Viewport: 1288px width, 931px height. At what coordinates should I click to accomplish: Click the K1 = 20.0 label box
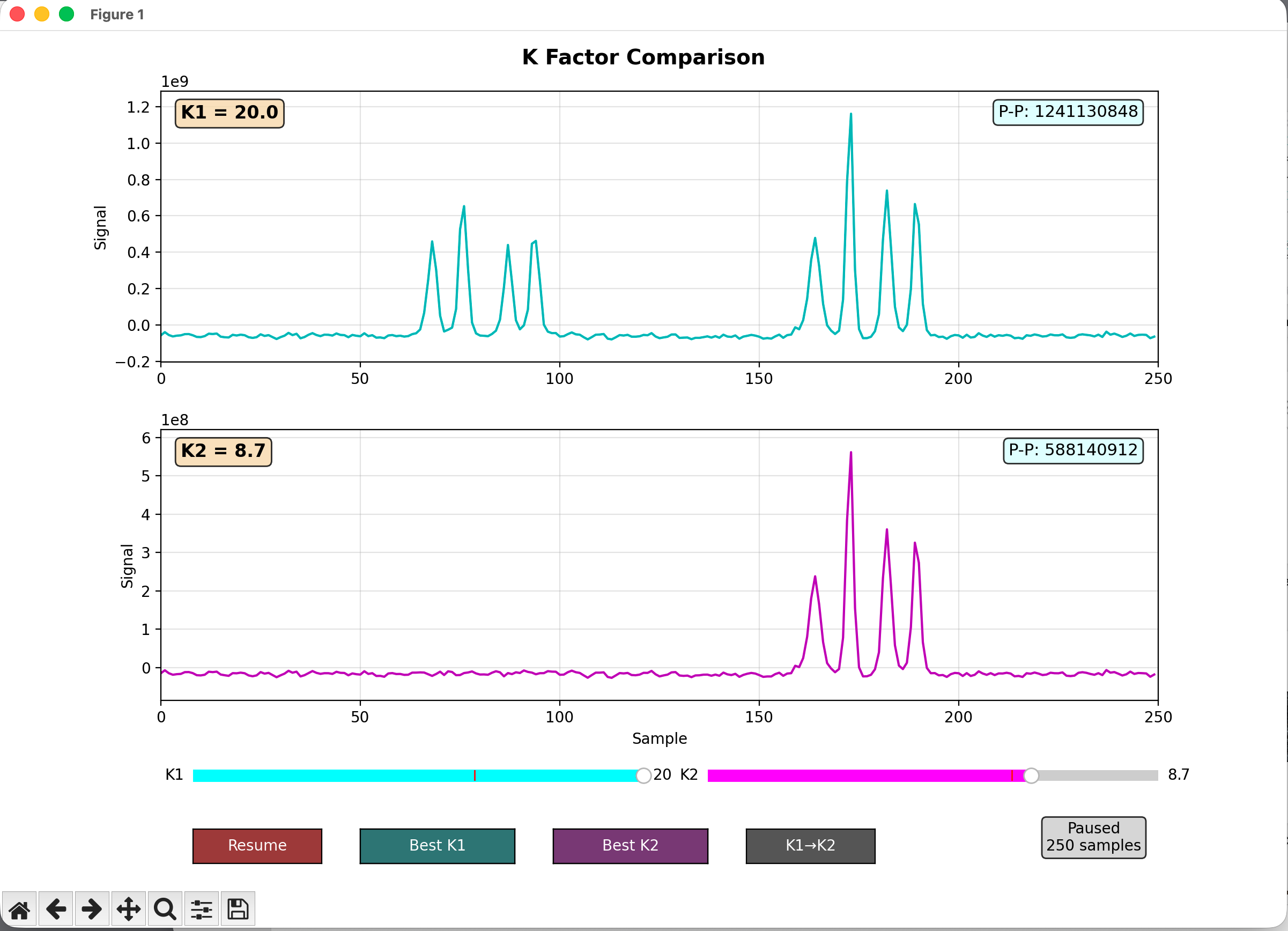(x=230, y=113)
